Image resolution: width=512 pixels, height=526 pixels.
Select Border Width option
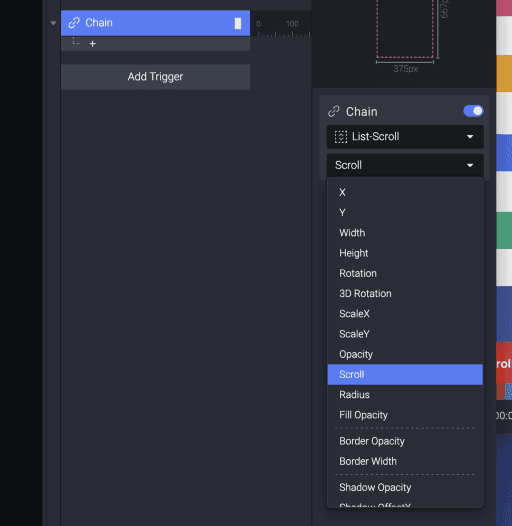click(405, 461)
